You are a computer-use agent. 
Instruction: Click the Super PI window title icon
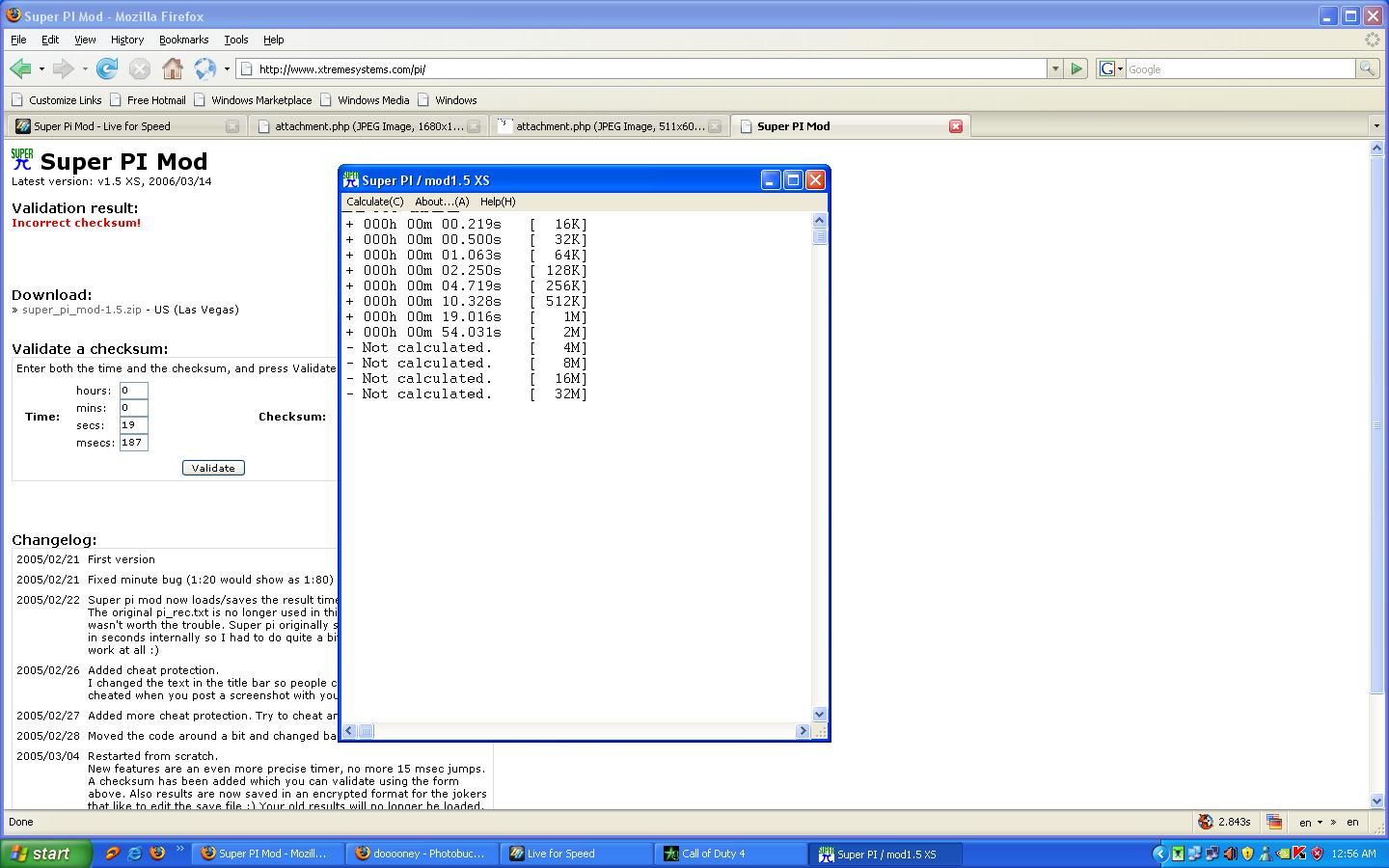click(351, 180)
